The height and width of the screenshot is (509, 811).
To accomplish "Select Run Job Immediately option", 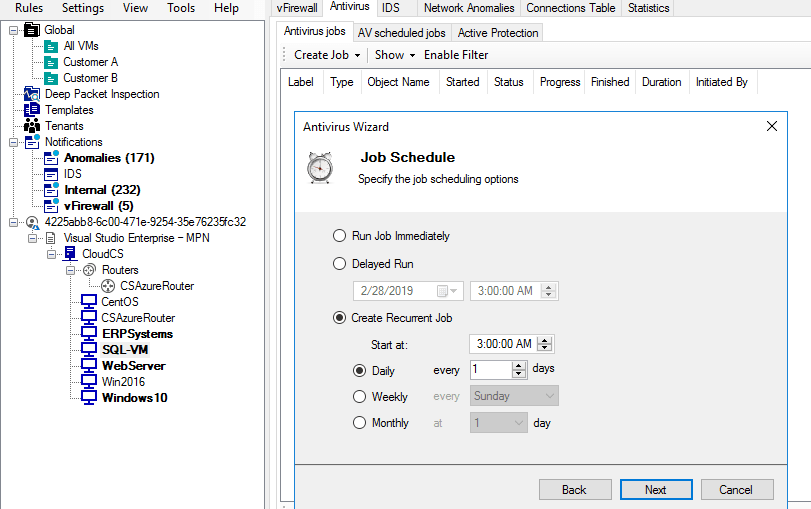I will pyautogui.click(x=339, y=236).
